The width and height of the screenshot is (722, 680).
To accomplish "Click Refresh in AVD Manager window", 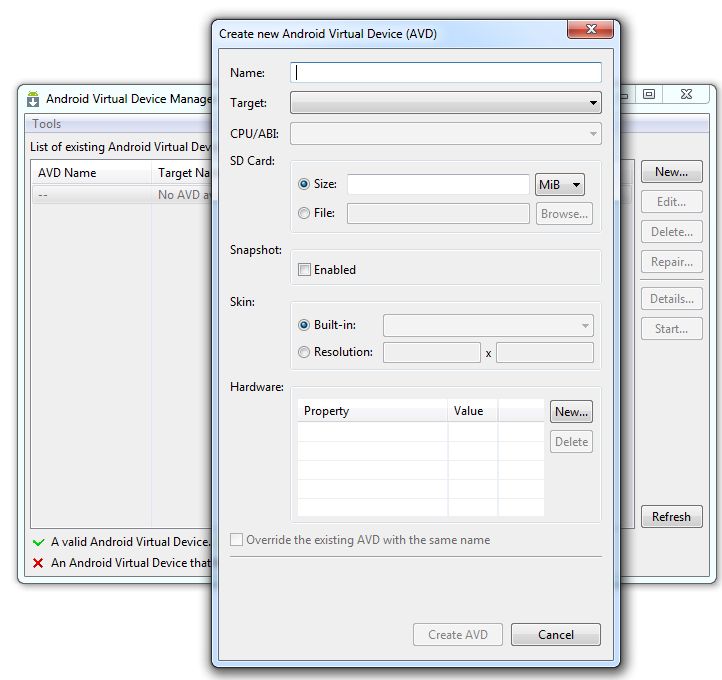I will [x=671, y=517].
